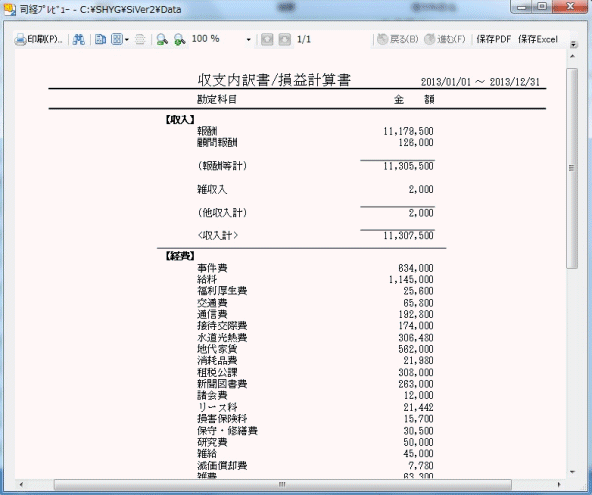Image resolution: width=592 pixels, height=495 pixels.
Task: Click the (報酬等計) subtotal label
Action: [x=222, y=166]
